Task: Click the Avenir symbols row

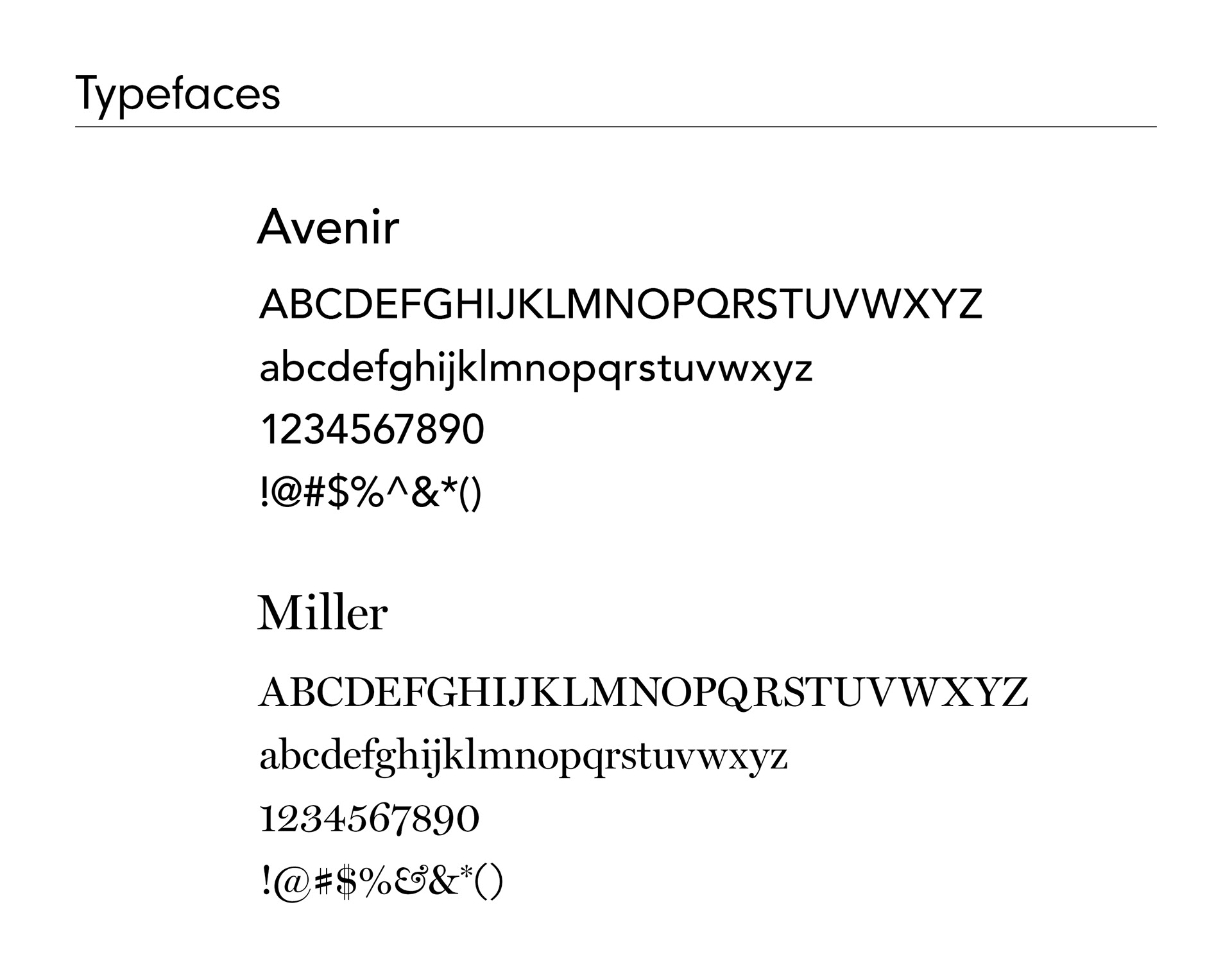Action: click(371, 494)
